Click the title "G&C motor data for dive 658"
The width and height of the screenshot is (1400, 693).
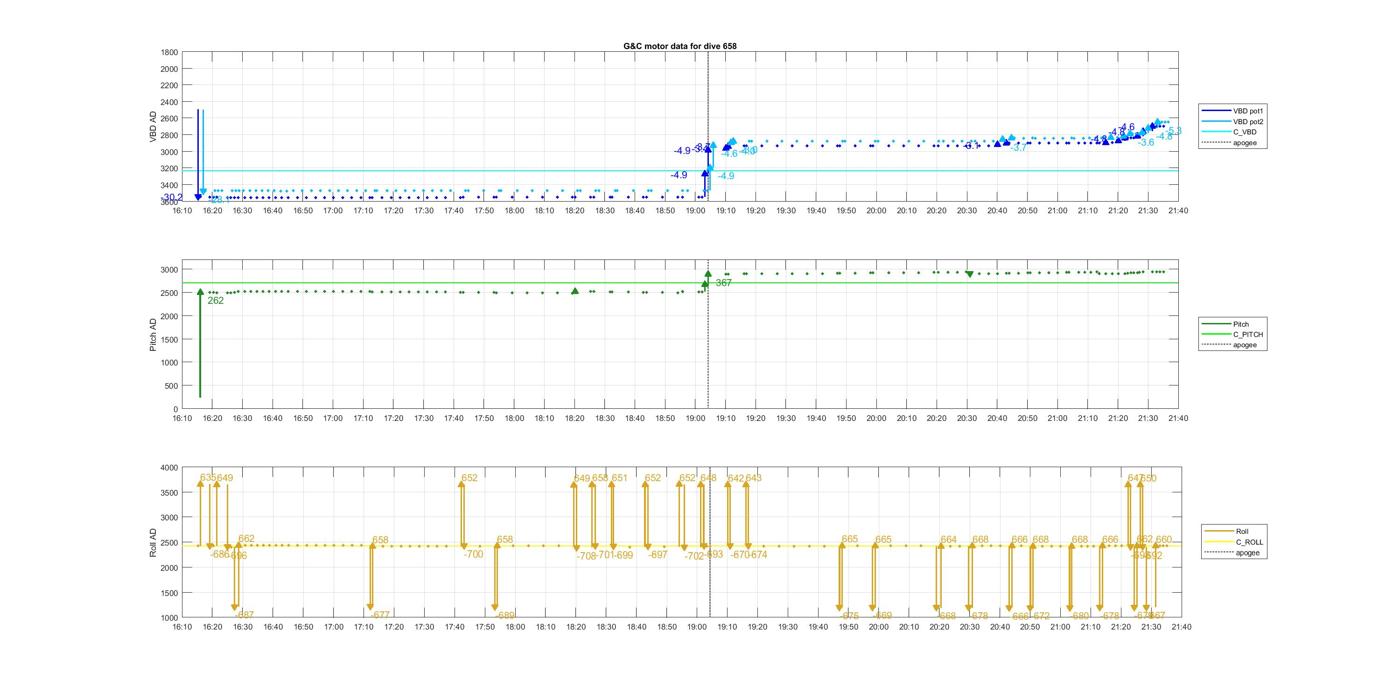coord(680,46)
